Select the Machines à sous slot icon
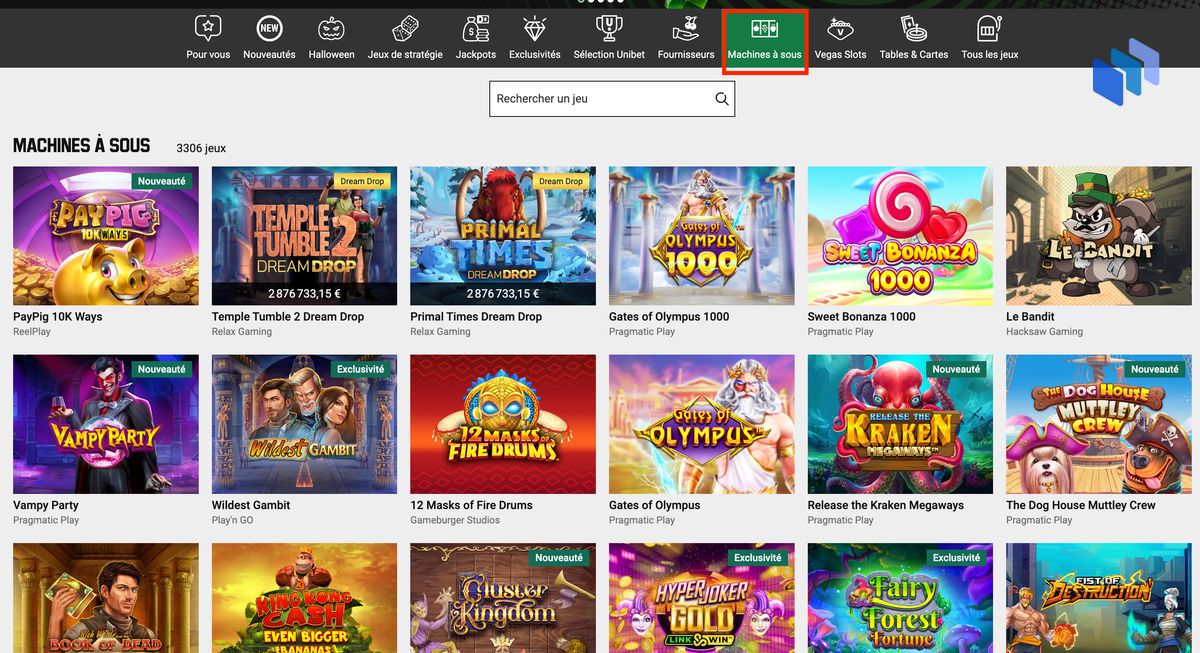1200x653 pixels. point(765,28)
